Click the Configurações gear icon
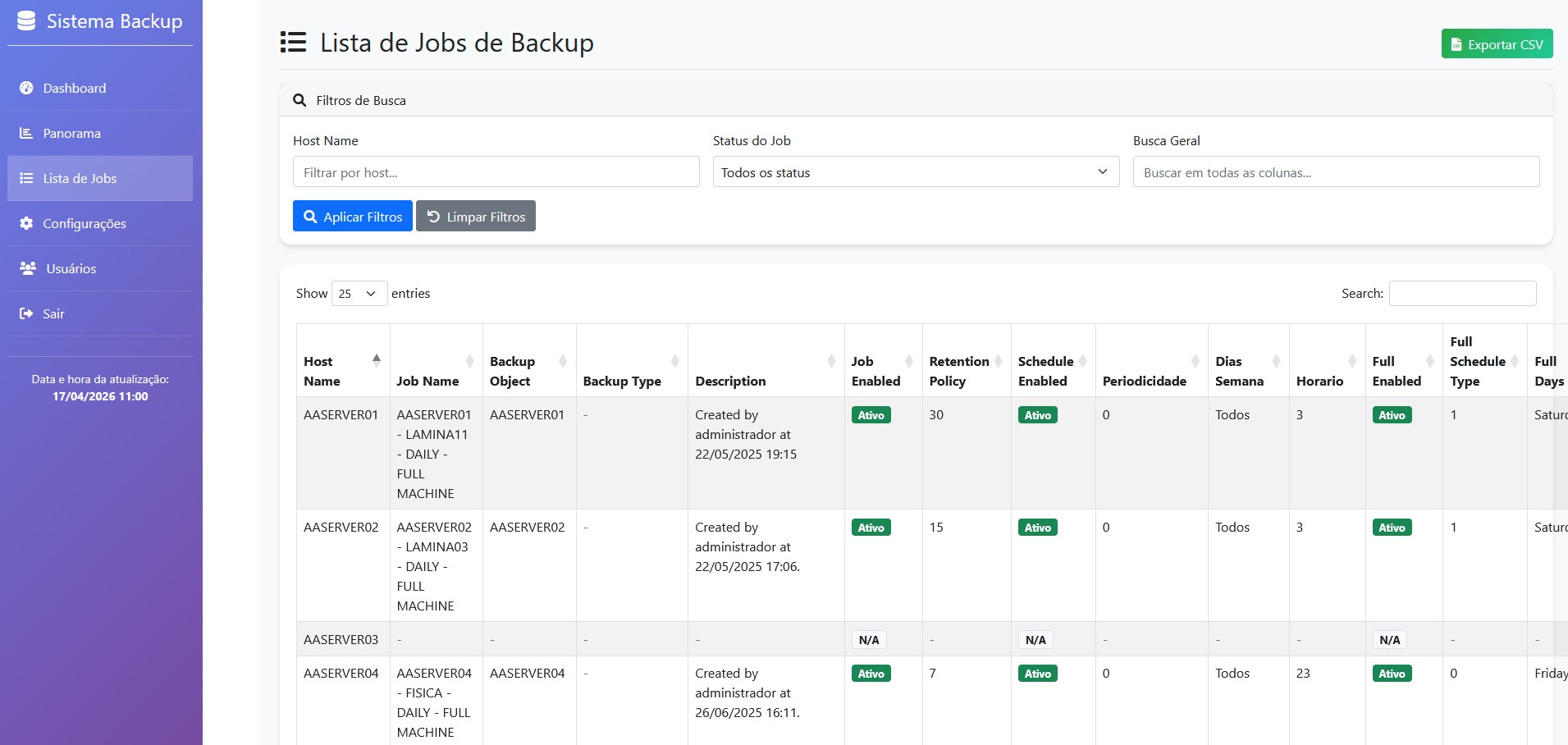Image resolution: width=1568 pixels, height=745 pixels. click(x=26, y=223)
